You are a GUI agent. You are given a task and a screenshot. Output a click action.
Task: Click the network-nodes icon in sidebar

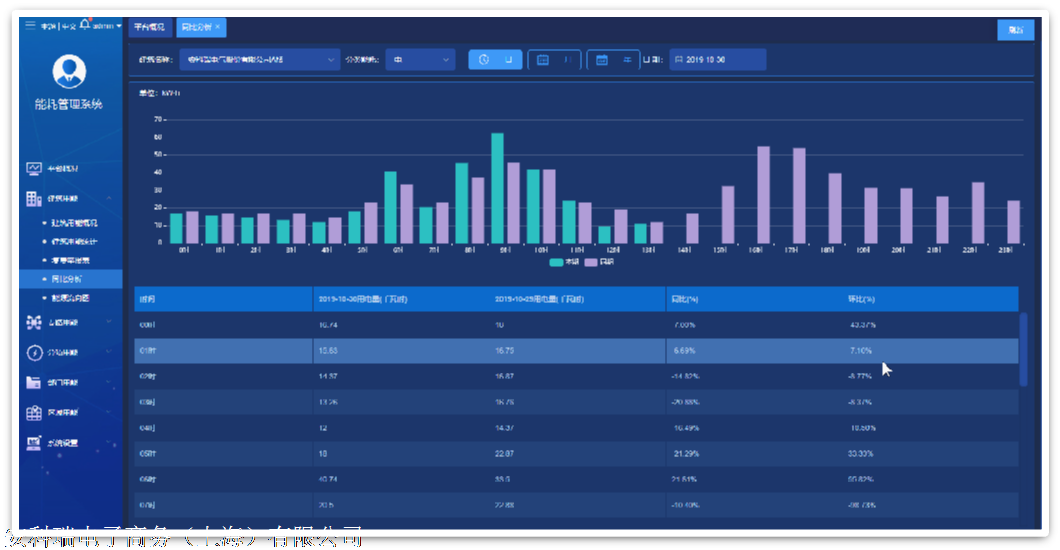pyautogui.click(x=34, y=322)
